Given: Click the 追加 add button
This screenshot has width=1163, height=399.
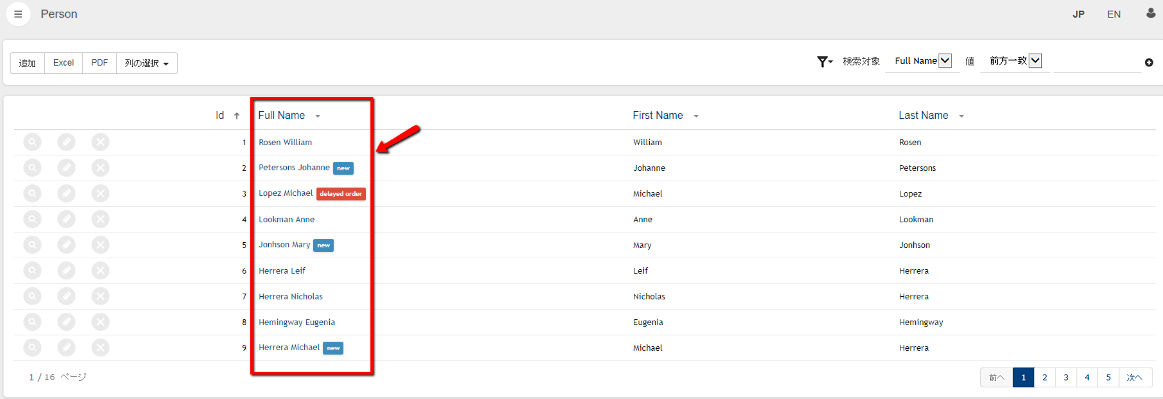Looking at the screenshot, I should click(x=27, y=63).
